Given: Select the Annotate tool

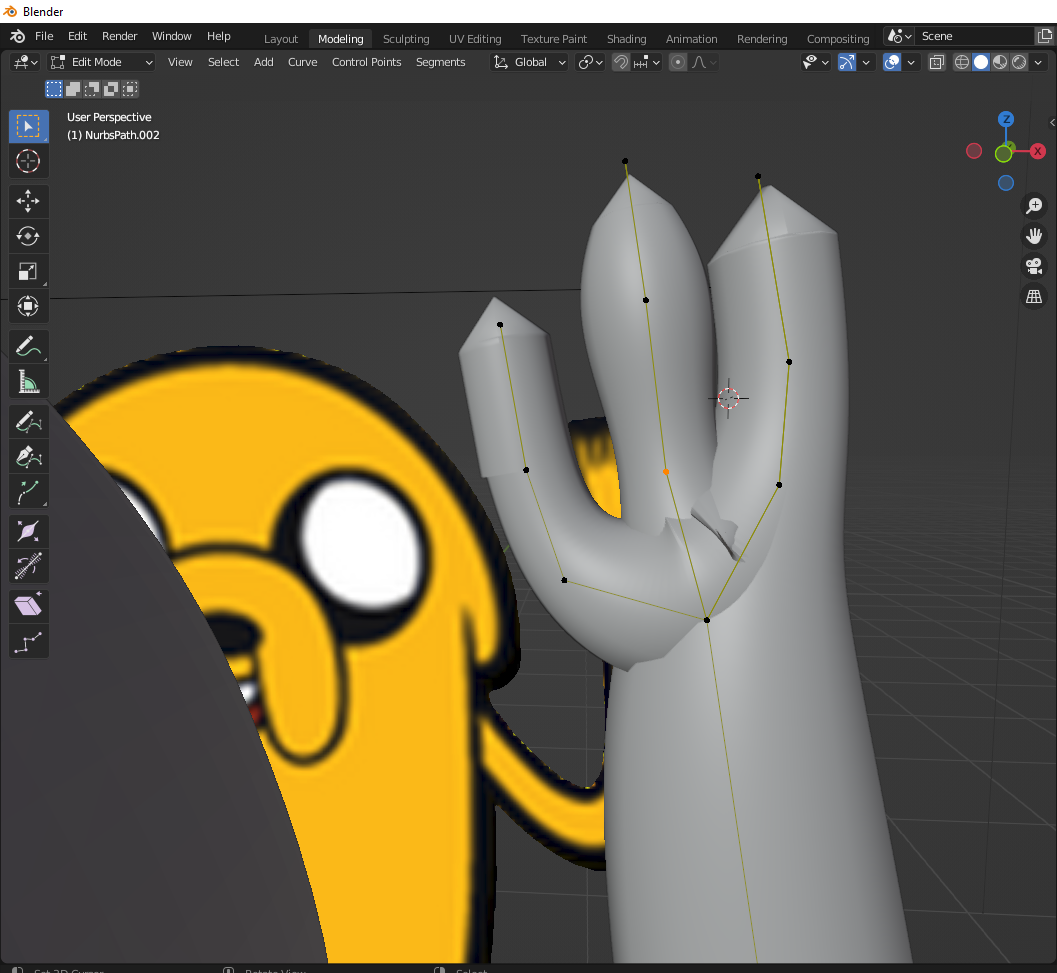Looking at the screenshot, I should tap(28, 347).
